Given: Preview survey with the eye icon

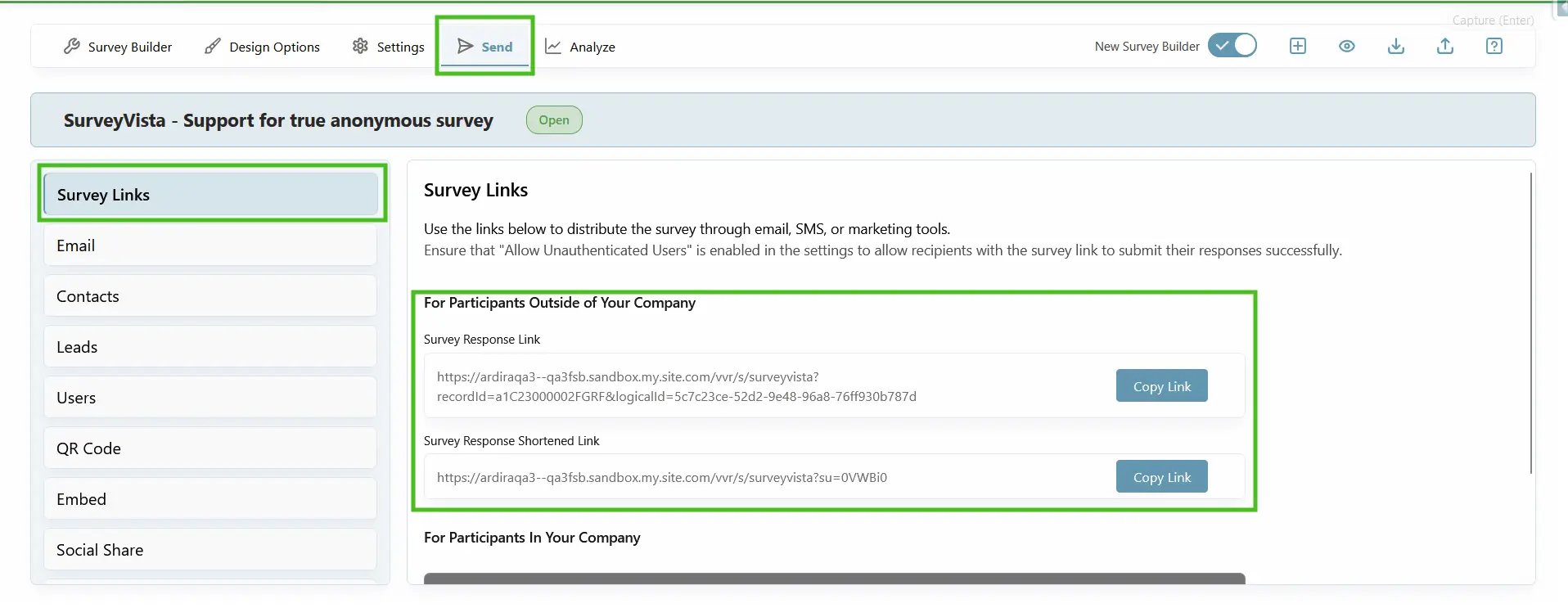Looking at the screenshot, I should (1347, 46).
